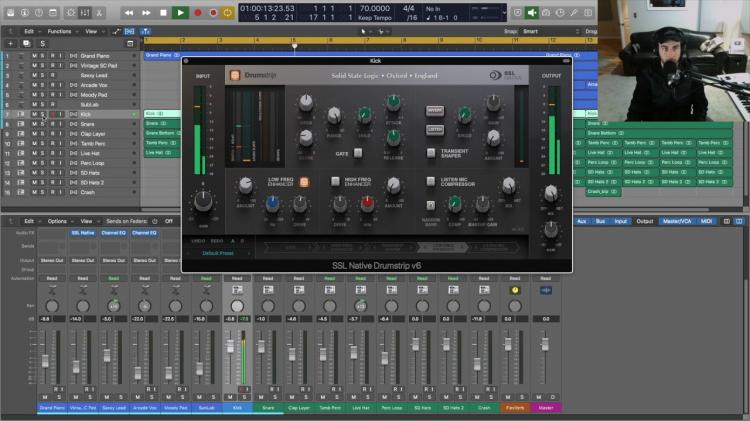Click the Drumstrip power icon in plugin header
The image size is (750, 421).
point(235,76)
